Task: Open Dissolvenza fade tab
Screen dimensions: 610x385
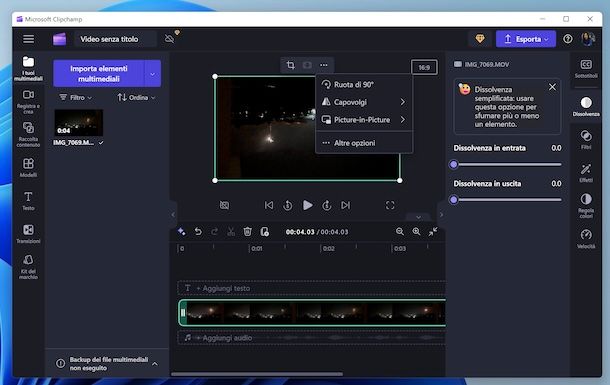Action: [586, 107]
